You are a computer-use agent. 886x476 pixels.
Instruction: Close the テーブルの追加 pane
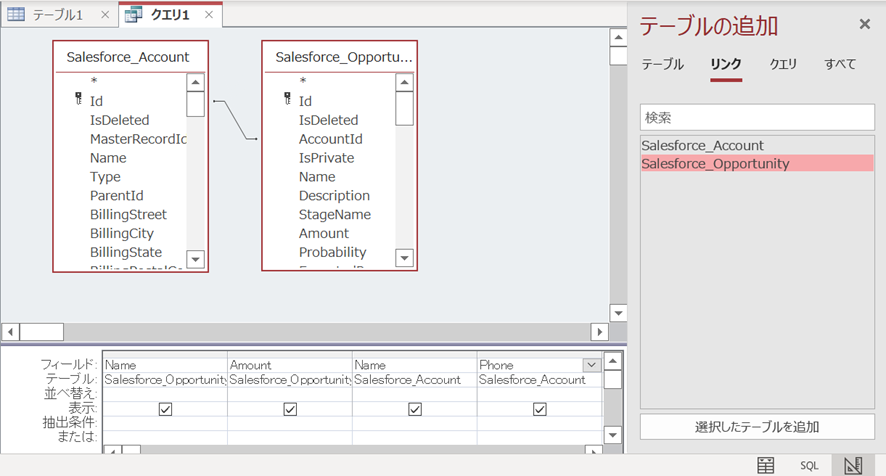(x=864, y=24)
